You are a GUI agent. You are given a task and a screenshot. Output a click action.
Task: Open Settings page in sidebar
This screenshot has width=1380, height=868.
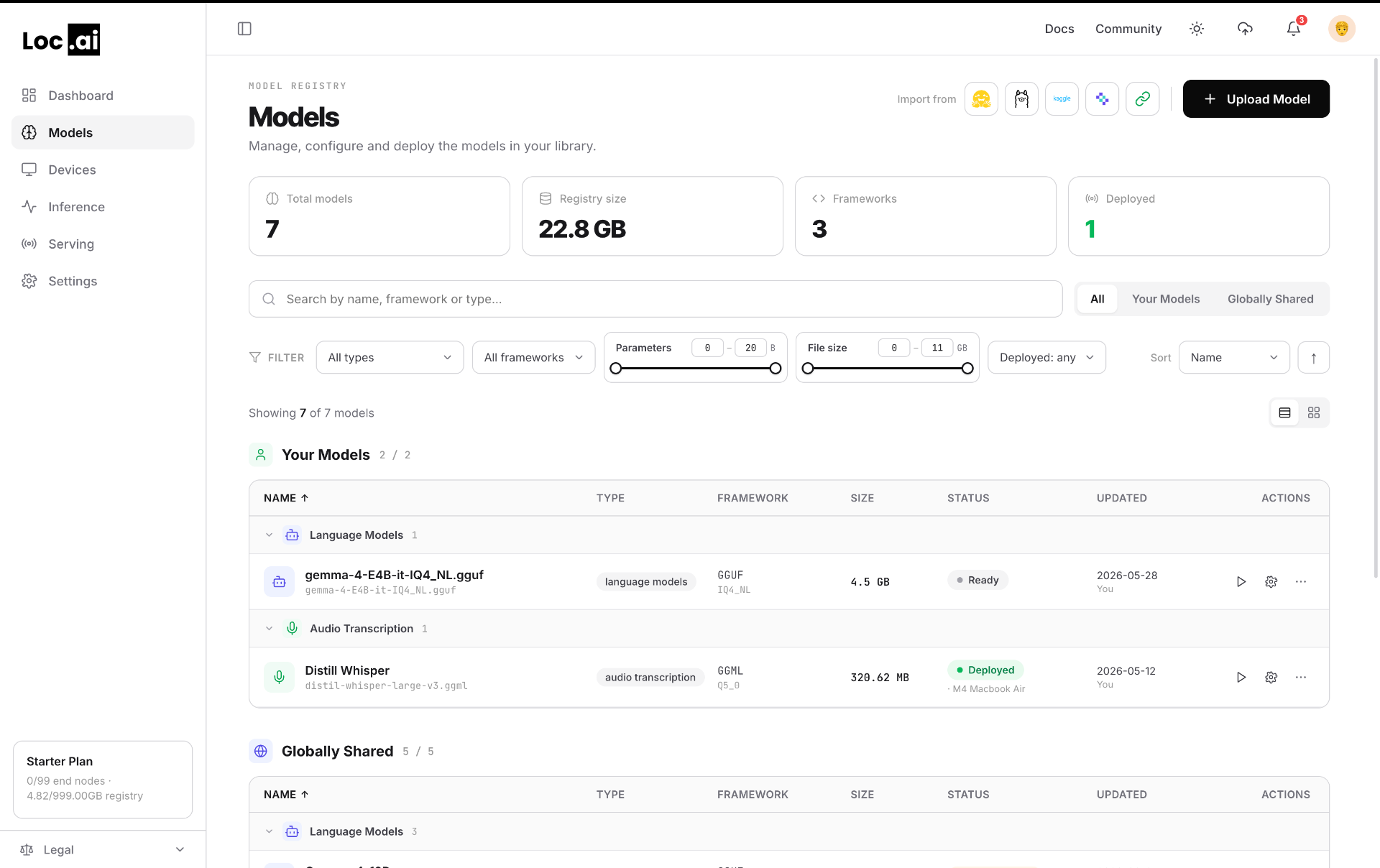coord(103,281)
